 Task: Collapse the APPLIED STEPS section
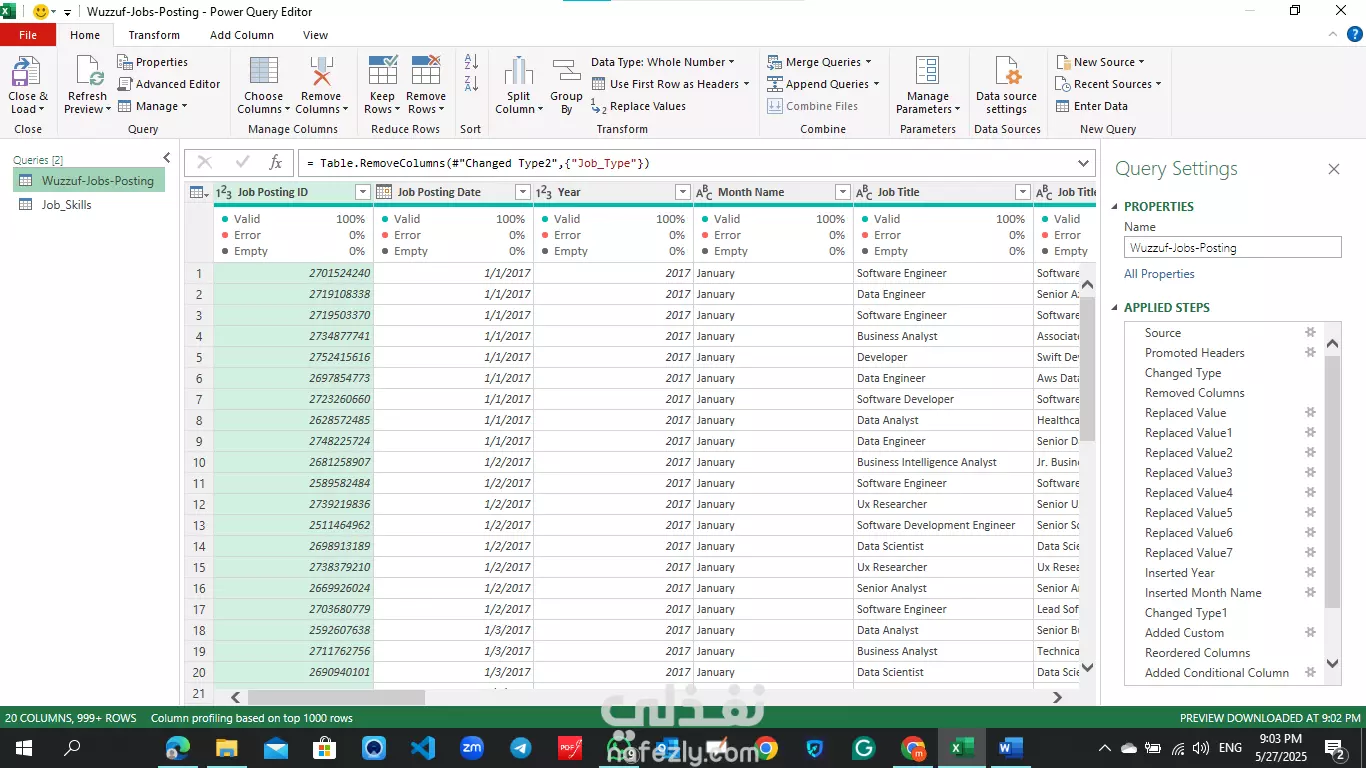(1116, 308)
